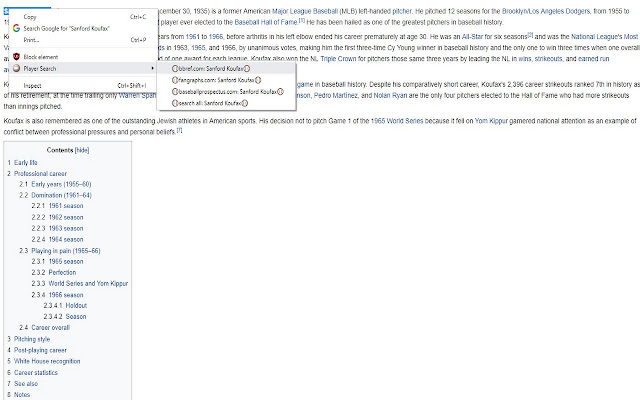Open the Baseball Hall of Fame link
This screenshot has width=640, height=400.
point(266,22)
